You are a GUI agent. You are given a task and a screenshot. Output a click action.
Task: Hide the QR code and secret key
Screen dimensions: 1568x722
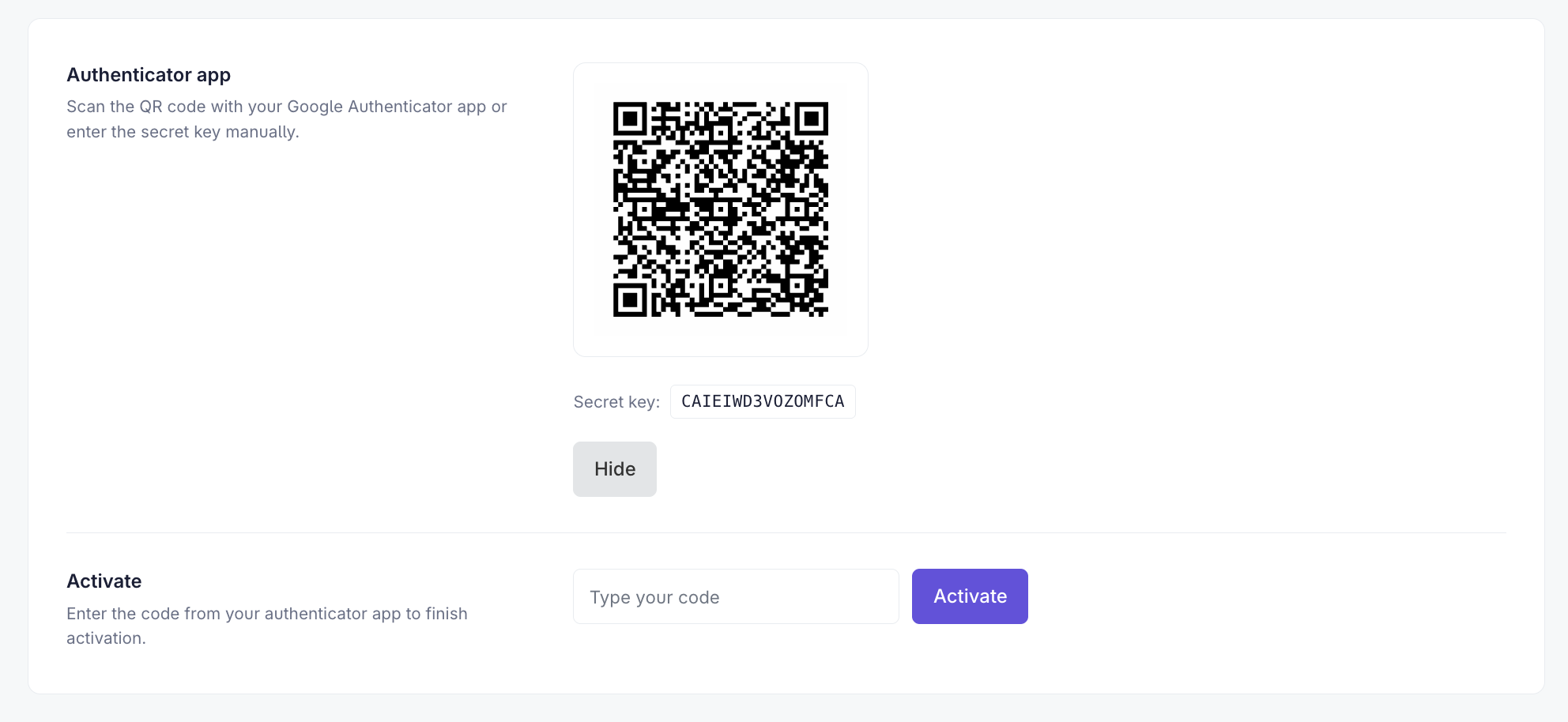(x=614, y=469)
